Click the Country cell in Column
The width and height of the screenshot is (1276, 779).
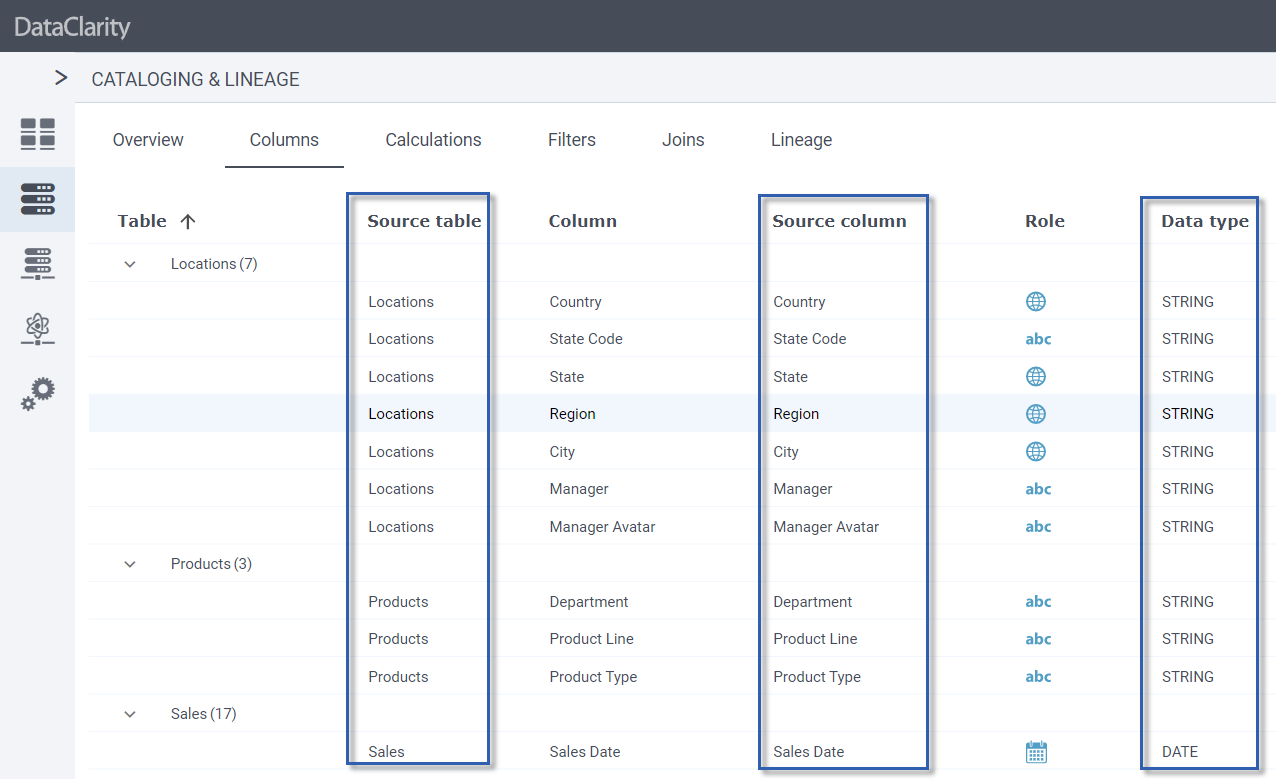[575, 302]
